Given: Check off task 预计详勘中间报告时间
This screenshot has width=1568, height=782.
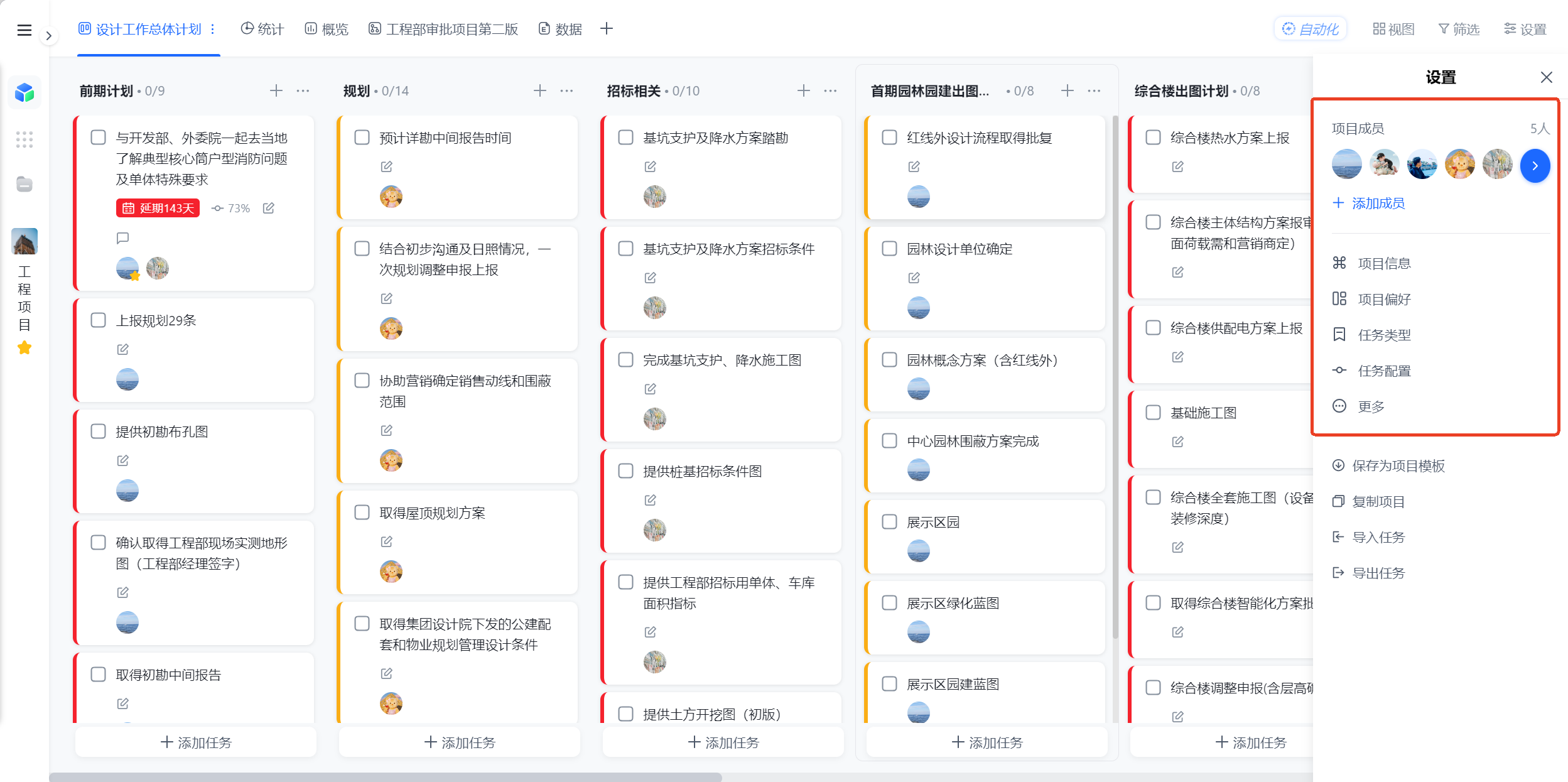Looking at the screenshot, I should [x=362, y=138].
